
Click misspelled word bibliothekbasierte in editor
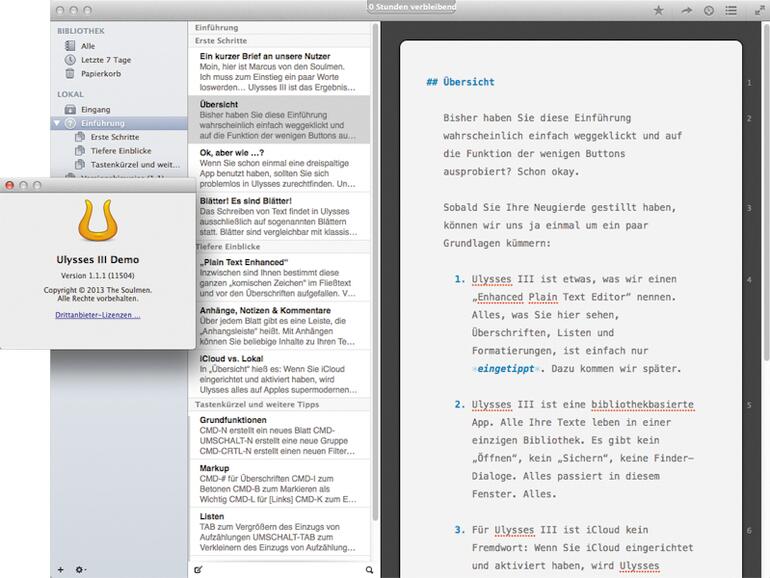coord(642,405)
